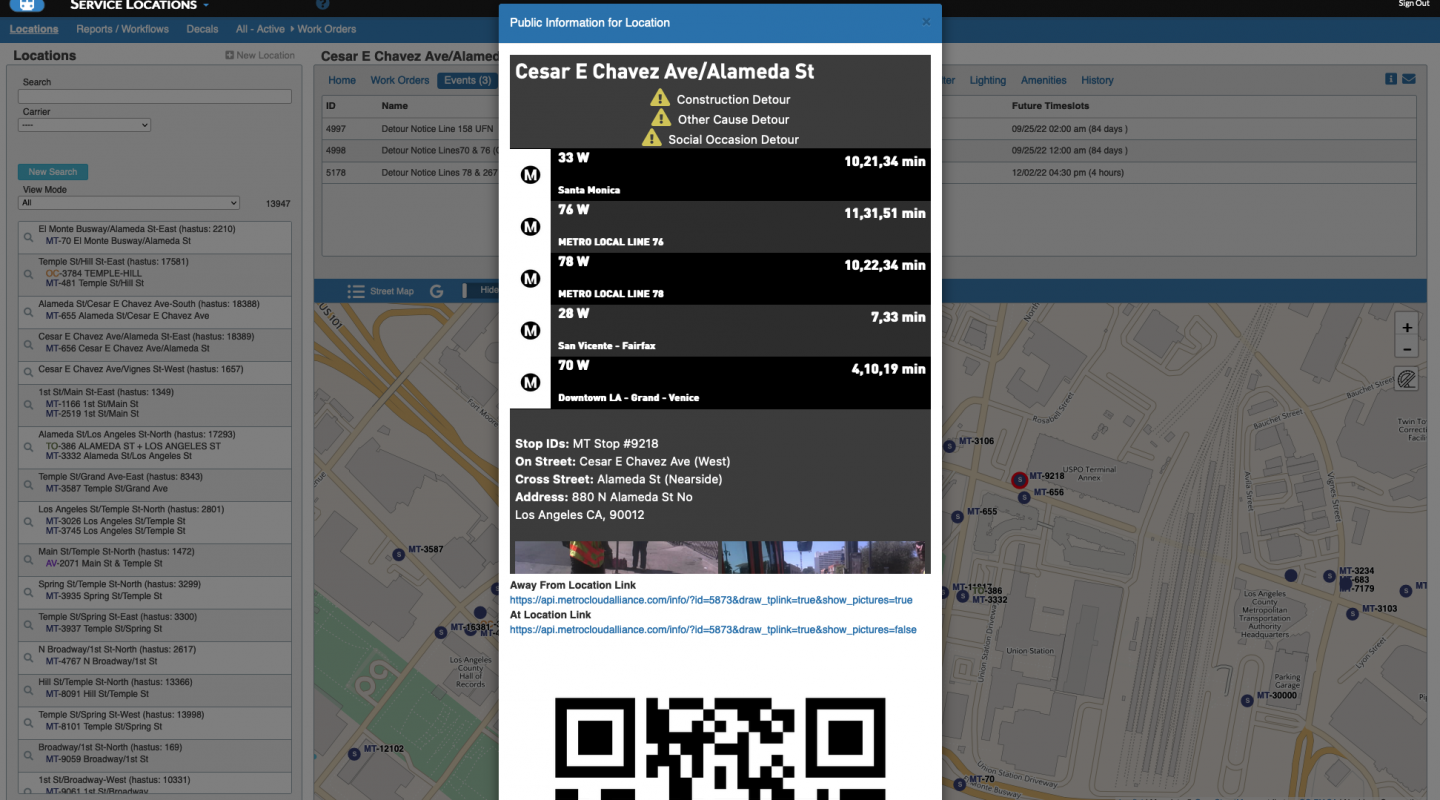Click the New Search button

(53, 172)
